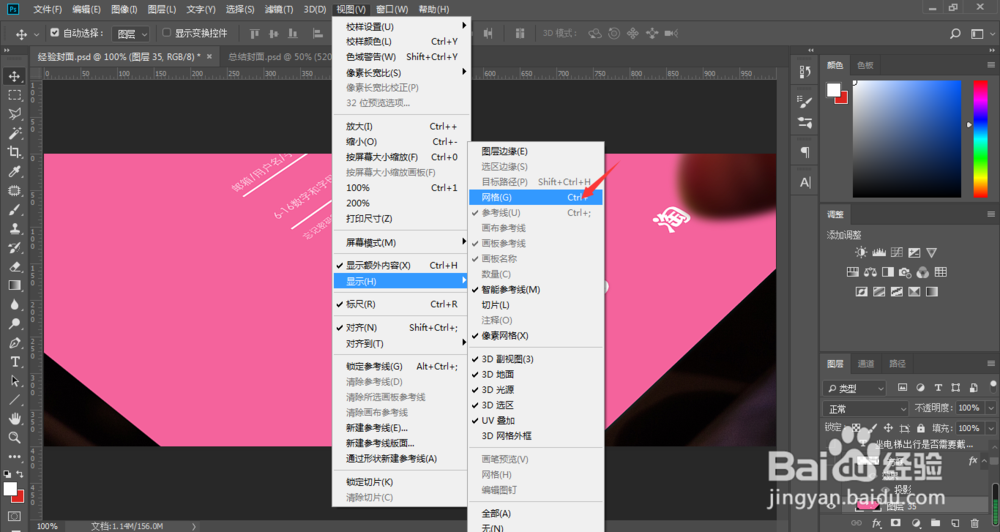Toggle the 自动选择 checkbox
This screenshot has width=1000, height=532.
pyautogui.click(x=54, y=33)
